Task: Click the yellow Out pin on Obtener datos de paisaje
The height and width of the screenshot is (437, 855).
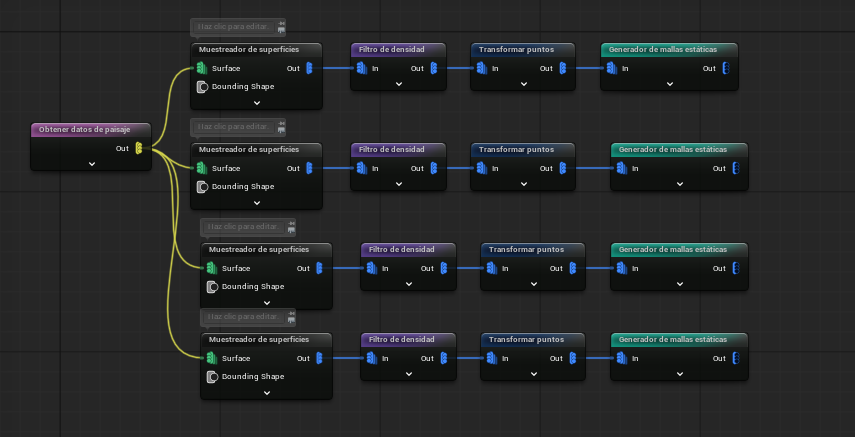Action: [139, 148]
